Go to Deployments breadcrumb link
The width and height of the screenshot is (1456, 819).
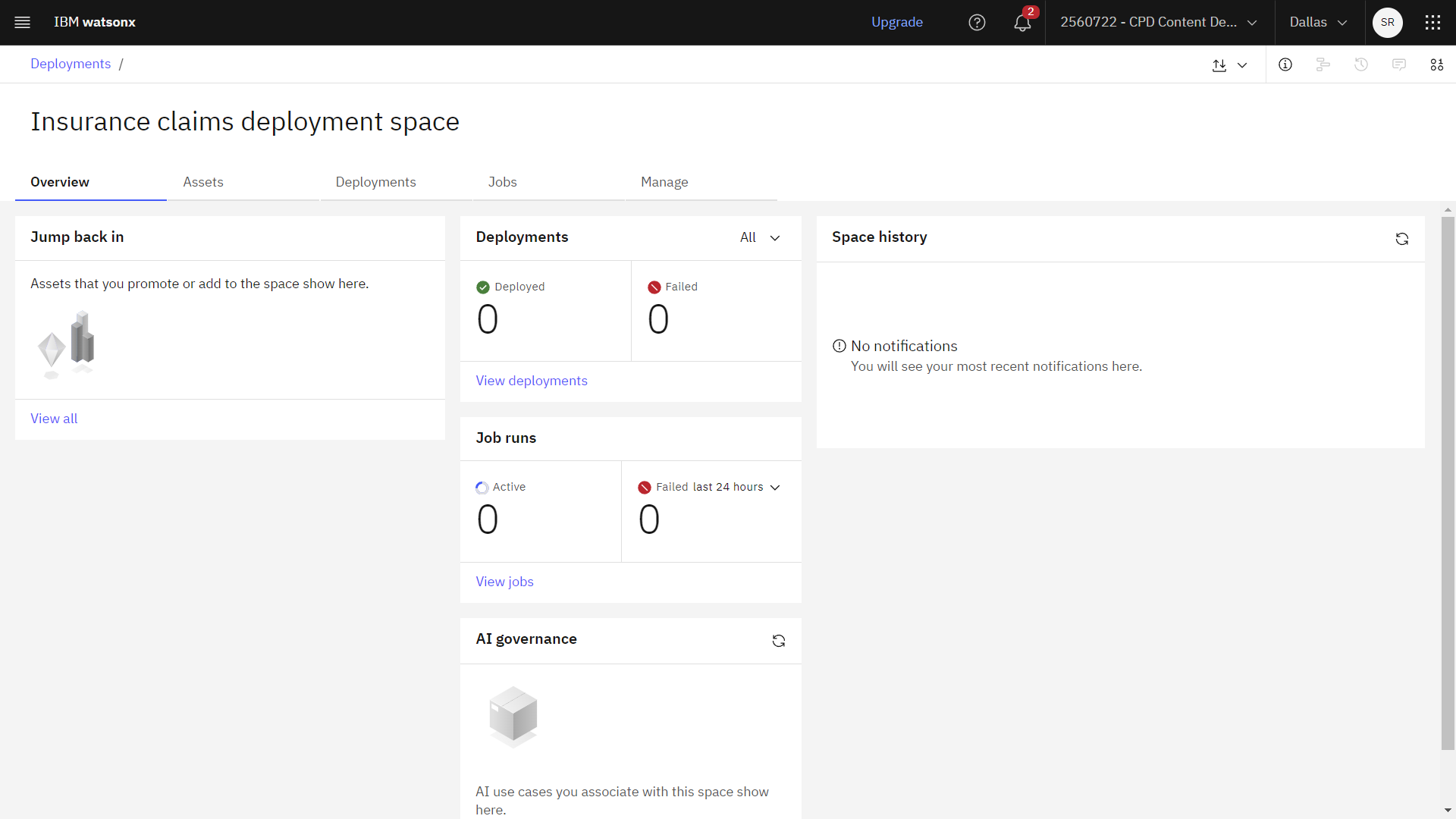(x=71, y=64)
